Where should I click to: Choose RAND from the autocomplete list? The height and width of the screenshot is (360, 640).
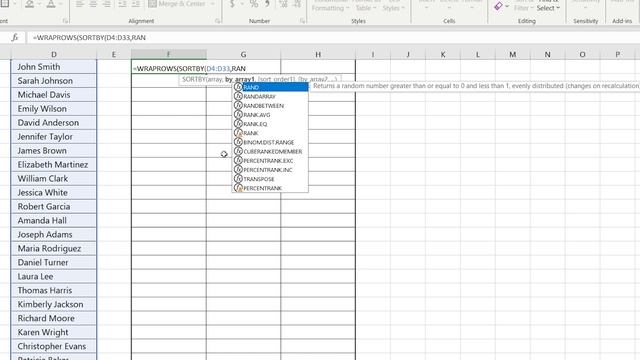tap(270, 87)
